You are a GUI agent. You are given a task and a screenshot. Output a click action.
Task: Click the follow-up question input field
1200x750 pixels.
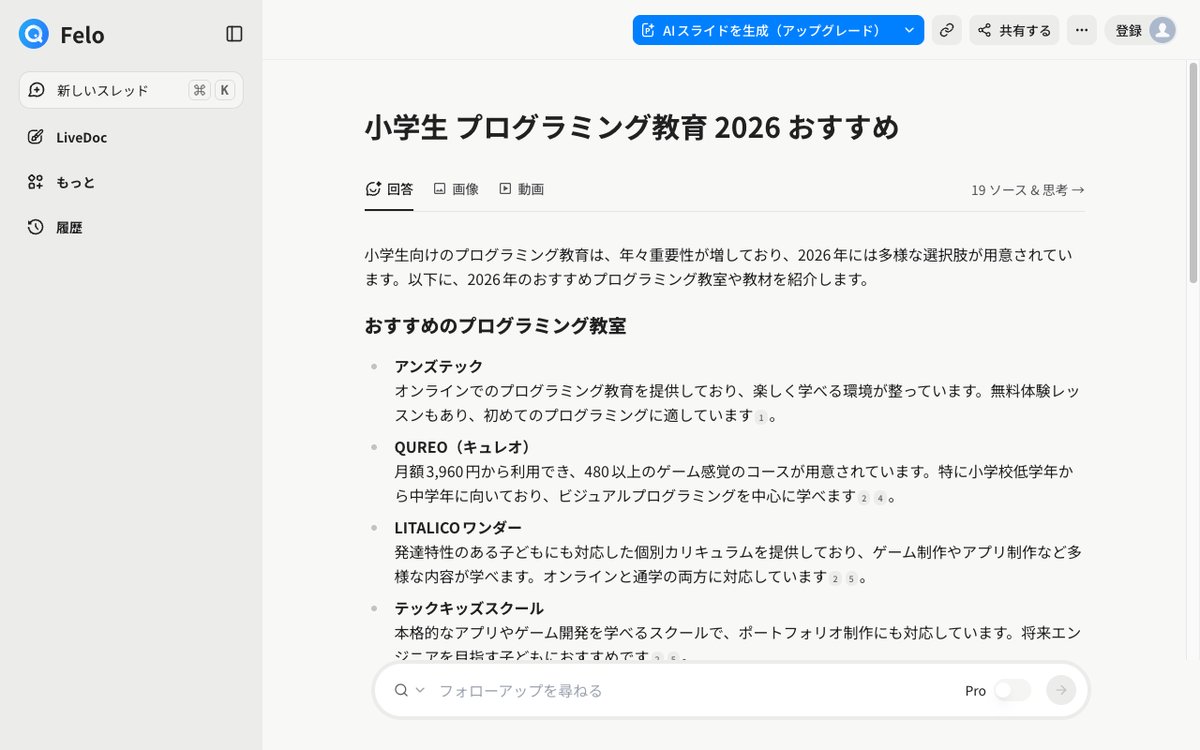point(695,690)
